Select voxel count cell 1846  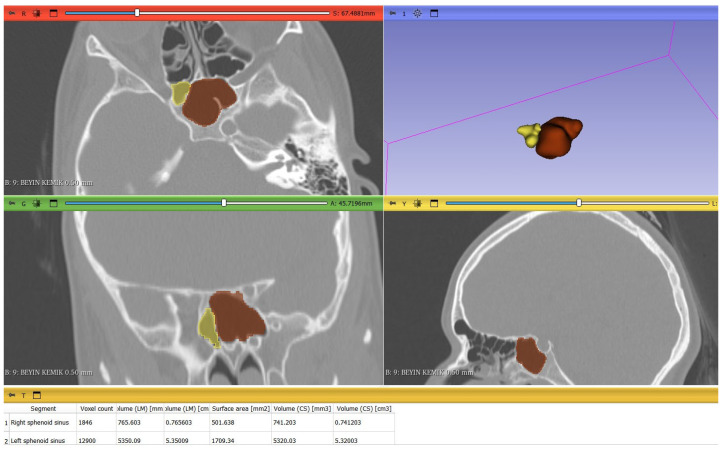coord(96,422)
